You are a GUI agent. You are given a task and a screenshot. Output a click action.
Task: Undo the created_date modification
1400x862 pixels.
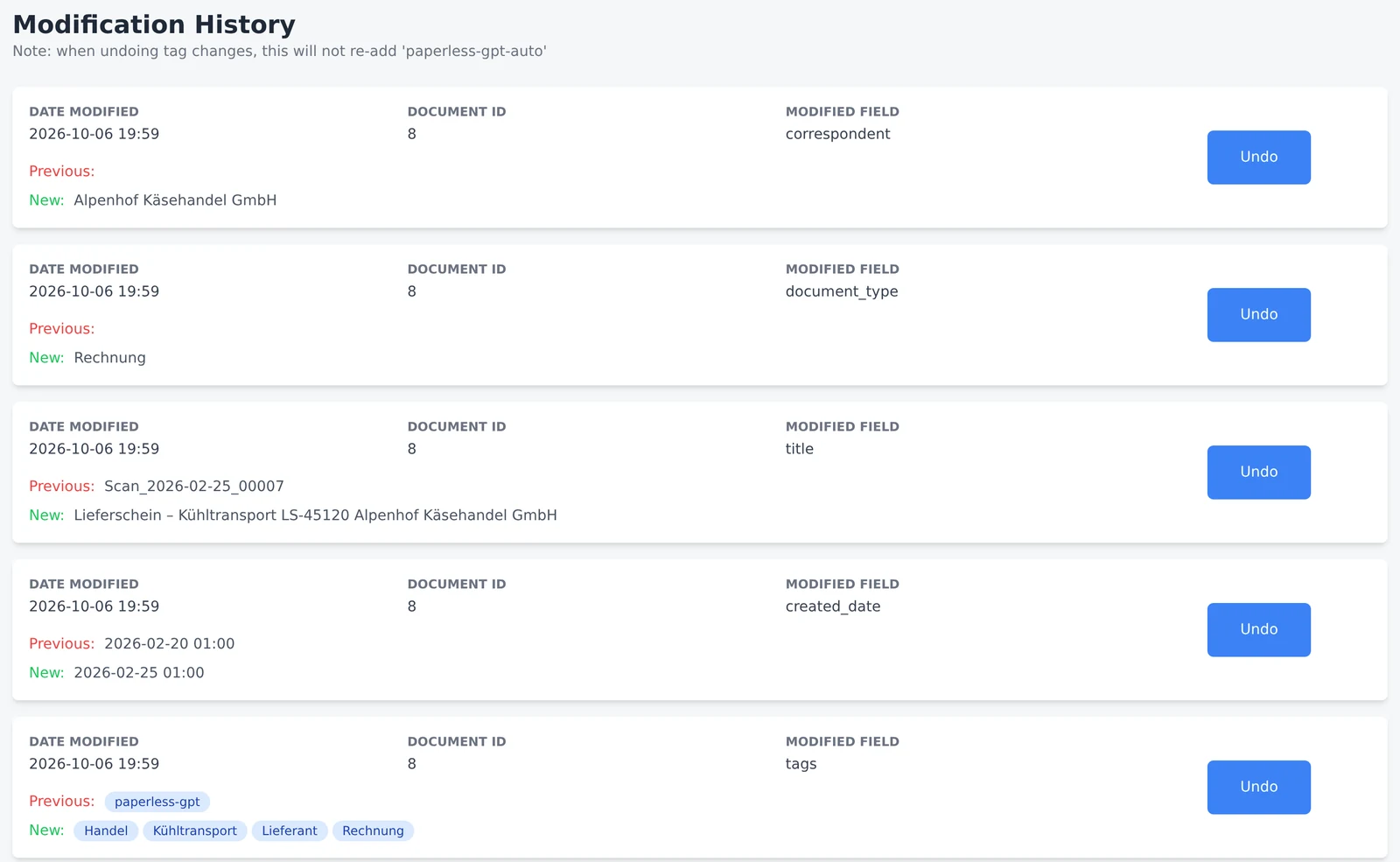click(x=1258, y=630)
